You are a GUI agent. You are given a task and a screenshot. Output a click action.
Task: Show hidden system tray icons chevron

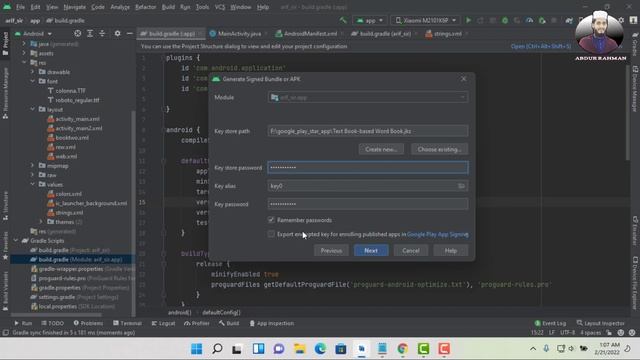[x=533, y=349]
